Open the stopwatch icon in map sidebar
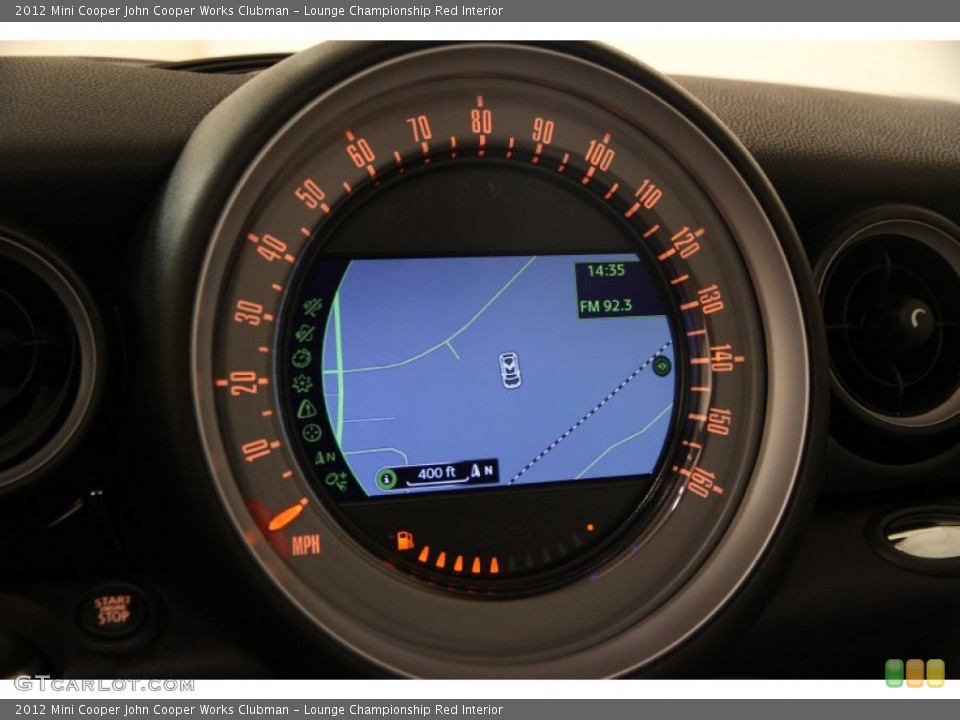Viewport: 960px width, 720px height. 301,358
